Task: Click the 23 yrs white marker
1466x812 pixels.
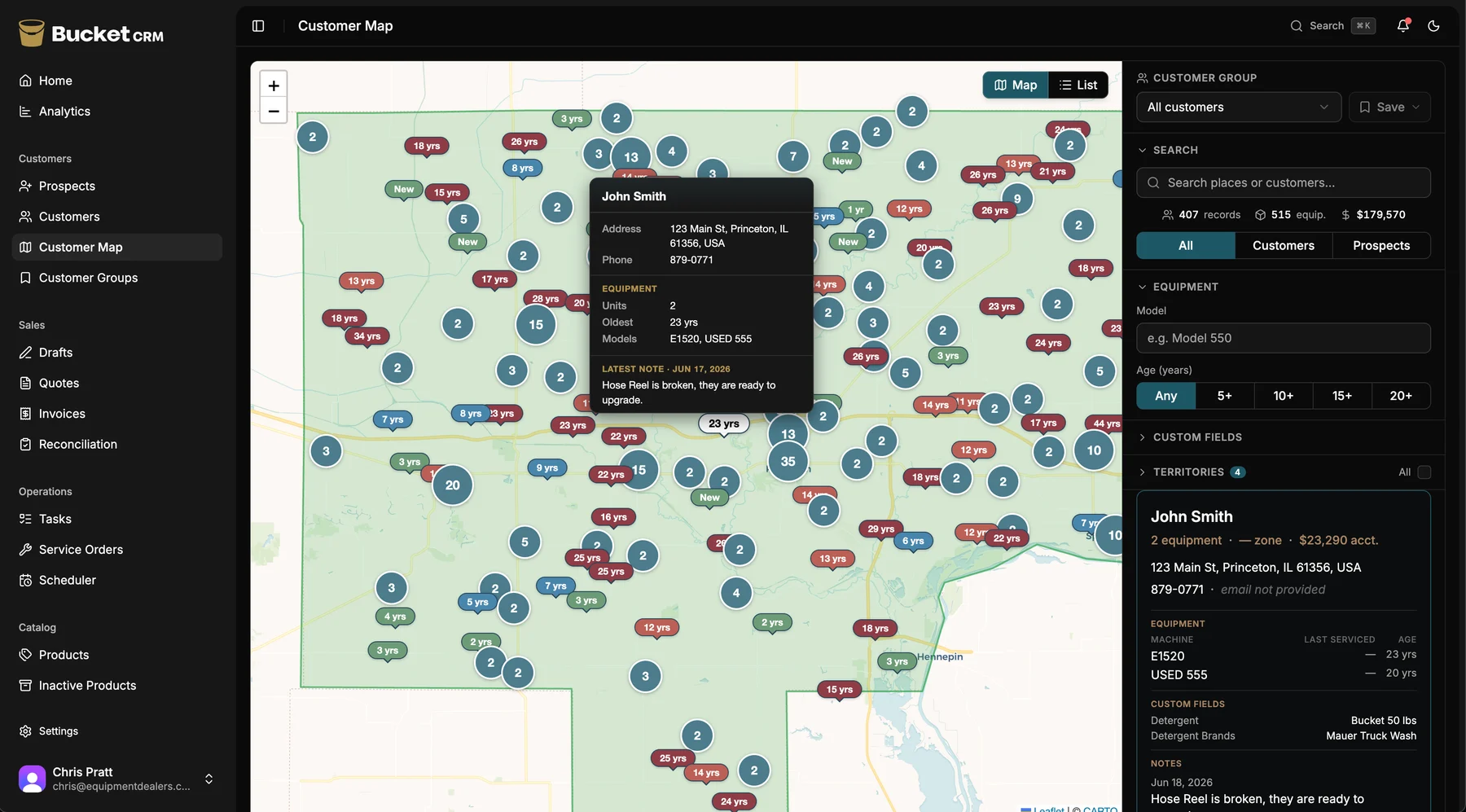Action: [x=724, y=424]
